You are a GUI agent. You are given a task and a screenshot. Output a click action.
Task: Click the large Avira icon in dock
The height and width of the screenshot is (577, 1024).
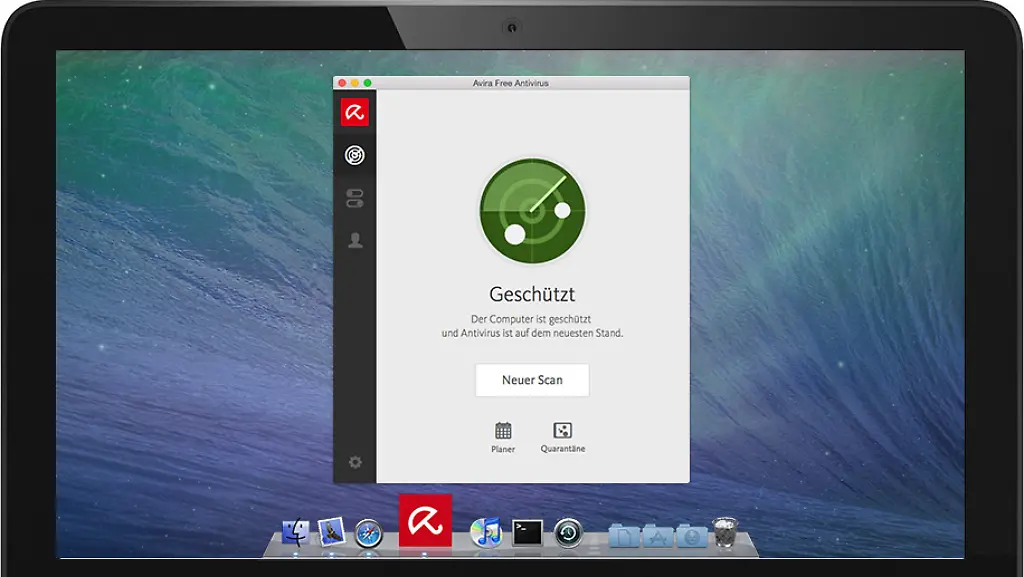pyautogui.click(x=425, y=521)
